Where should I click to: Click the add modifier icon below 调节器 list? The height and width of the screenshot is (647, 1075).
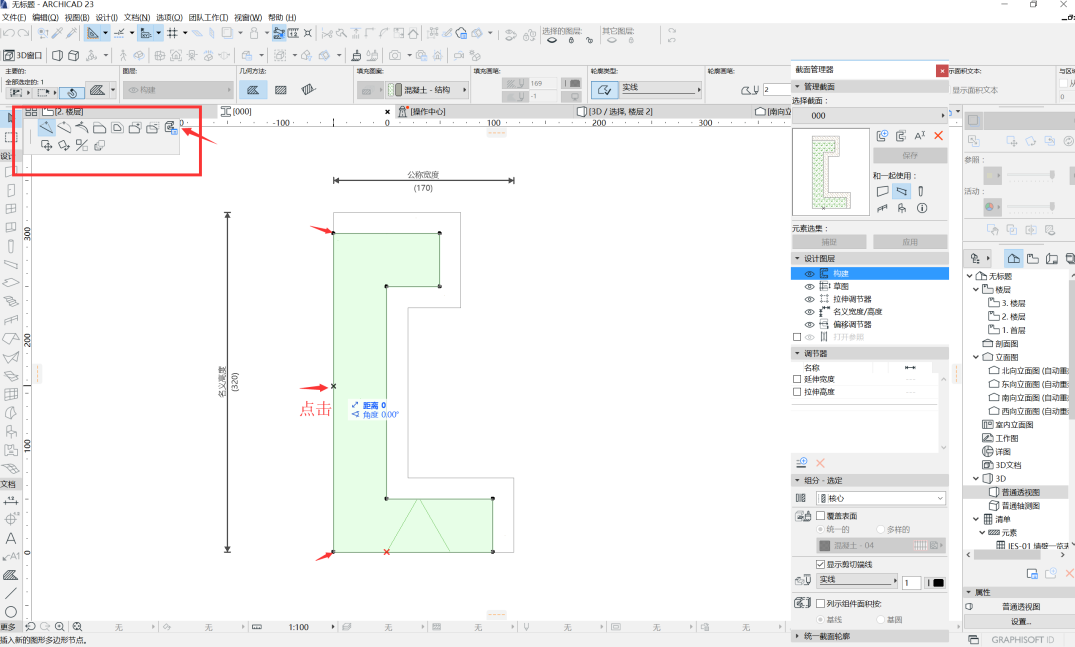click(x=801, y=463)
